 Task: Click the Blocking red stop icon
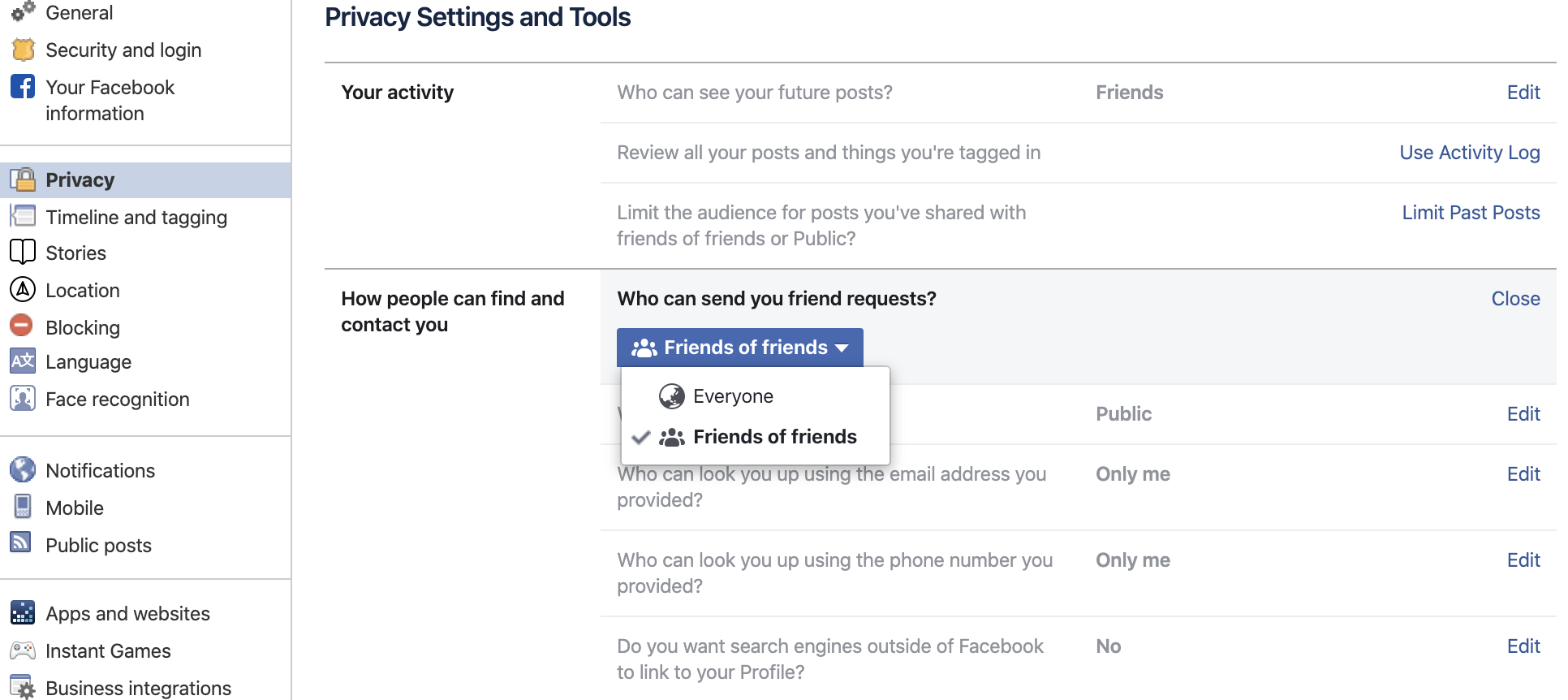click(22, 326)
